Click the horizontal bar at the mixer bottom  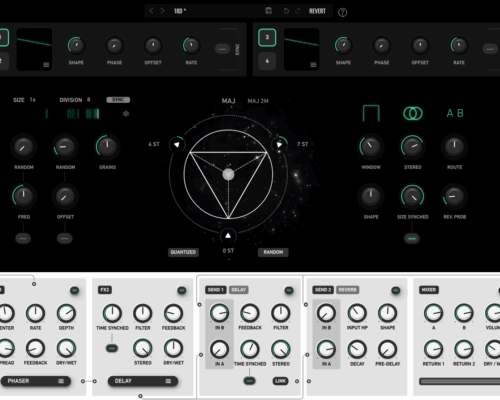(x=459, y=381)
